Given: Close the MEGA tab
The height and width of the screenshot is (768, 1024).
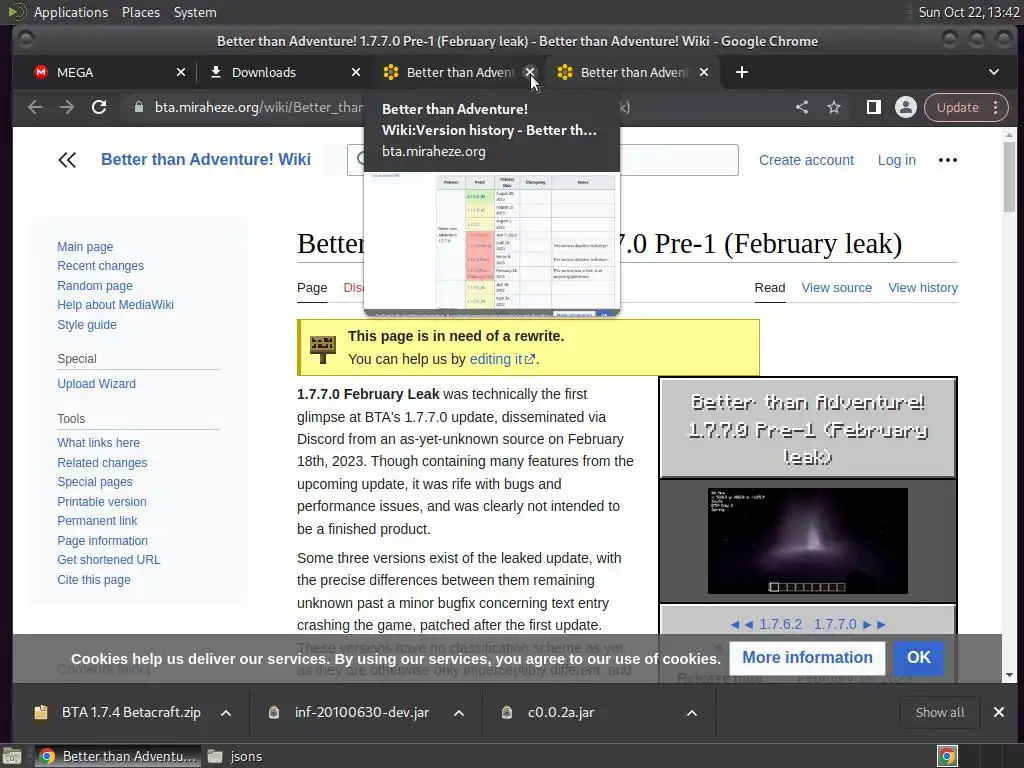Looking at the screenshot, I should point(181,72).
